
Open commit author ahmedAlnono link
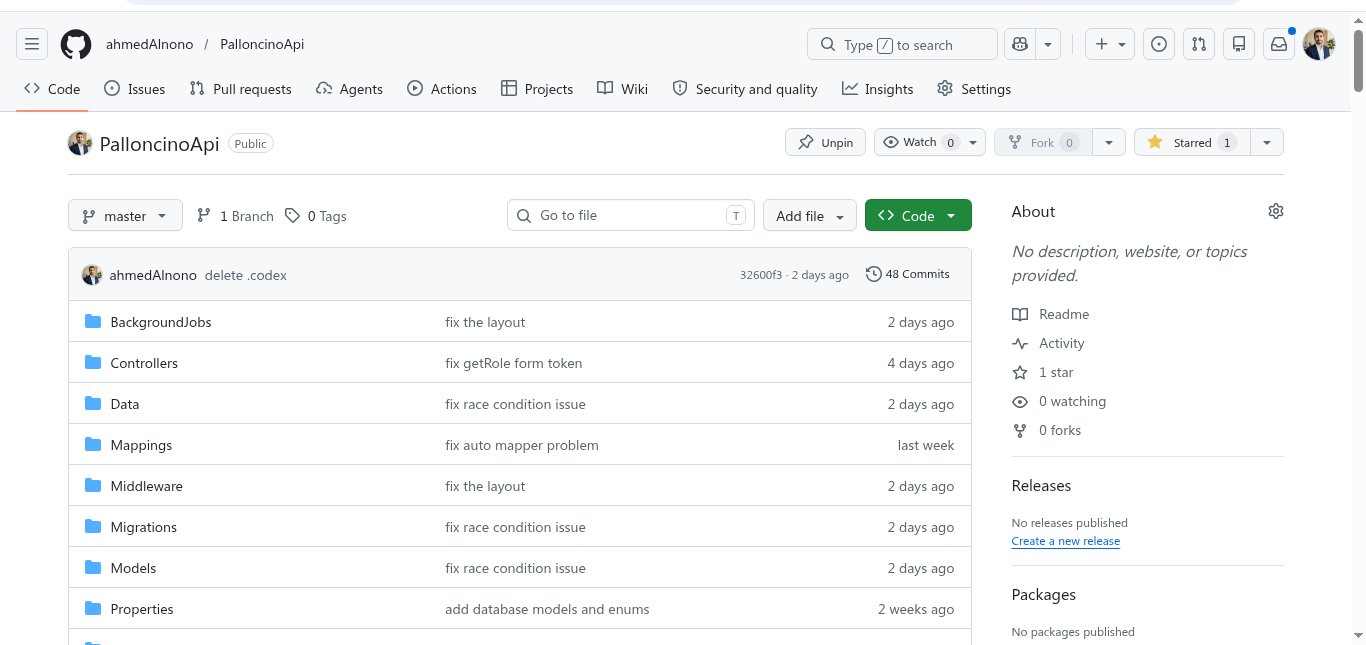pyautogui.click(x=153, y=274)
